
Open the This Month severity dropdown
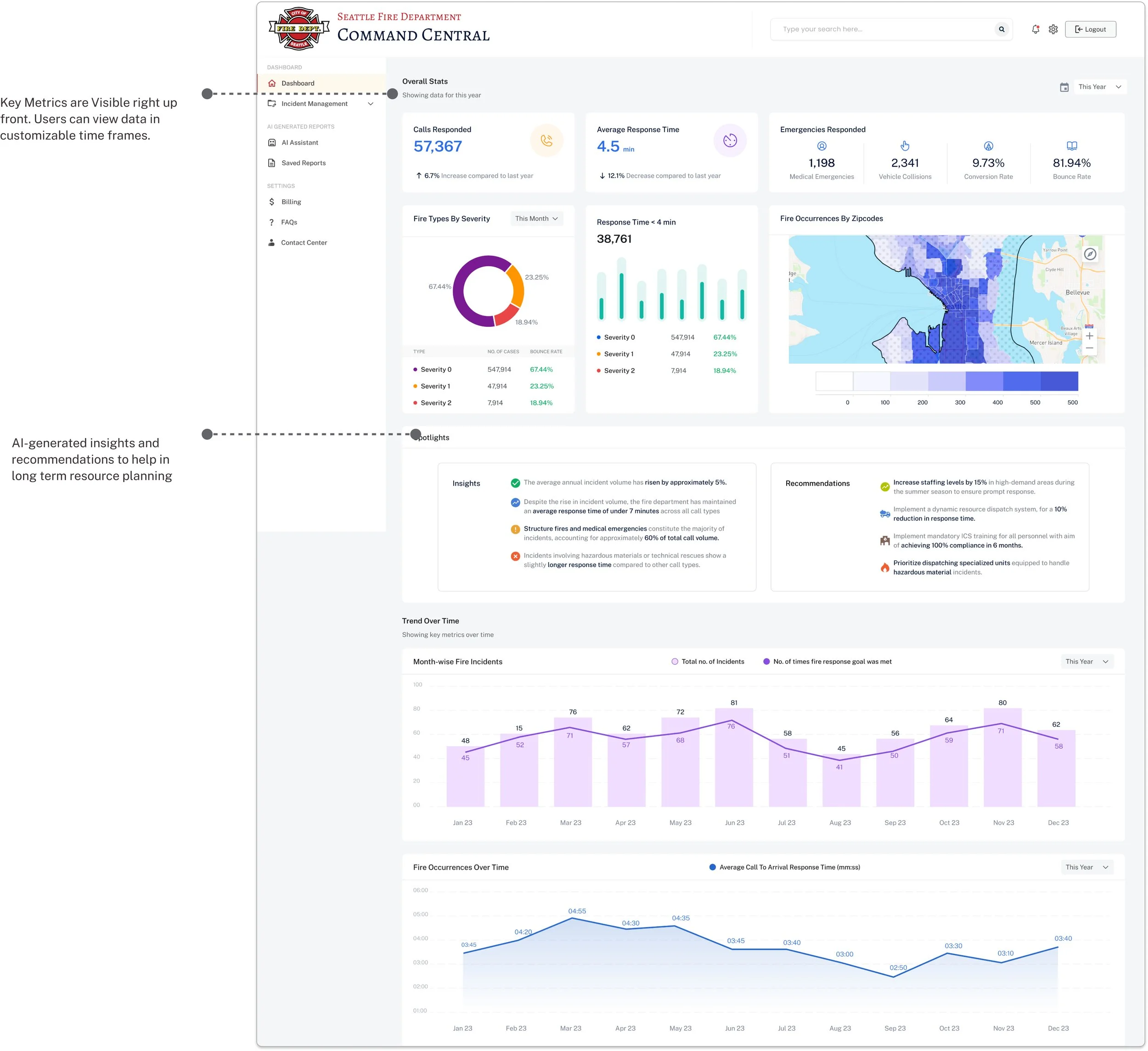pyautogui.click(x=536, y=219)
